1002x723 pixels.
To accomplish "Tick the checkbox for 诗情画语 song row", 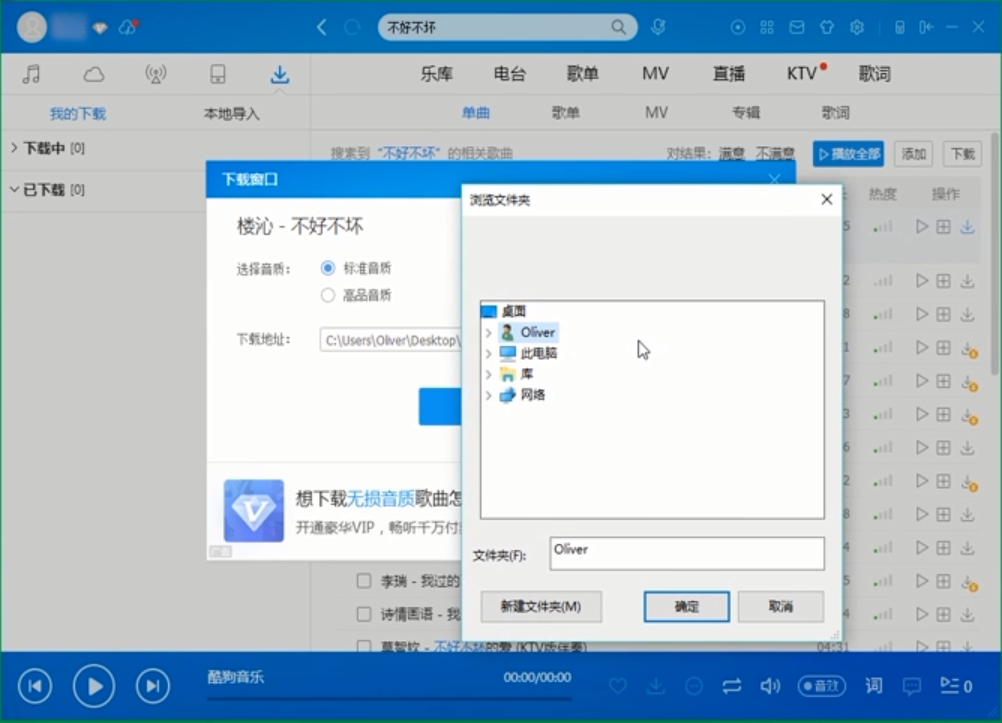I will 364,614.
